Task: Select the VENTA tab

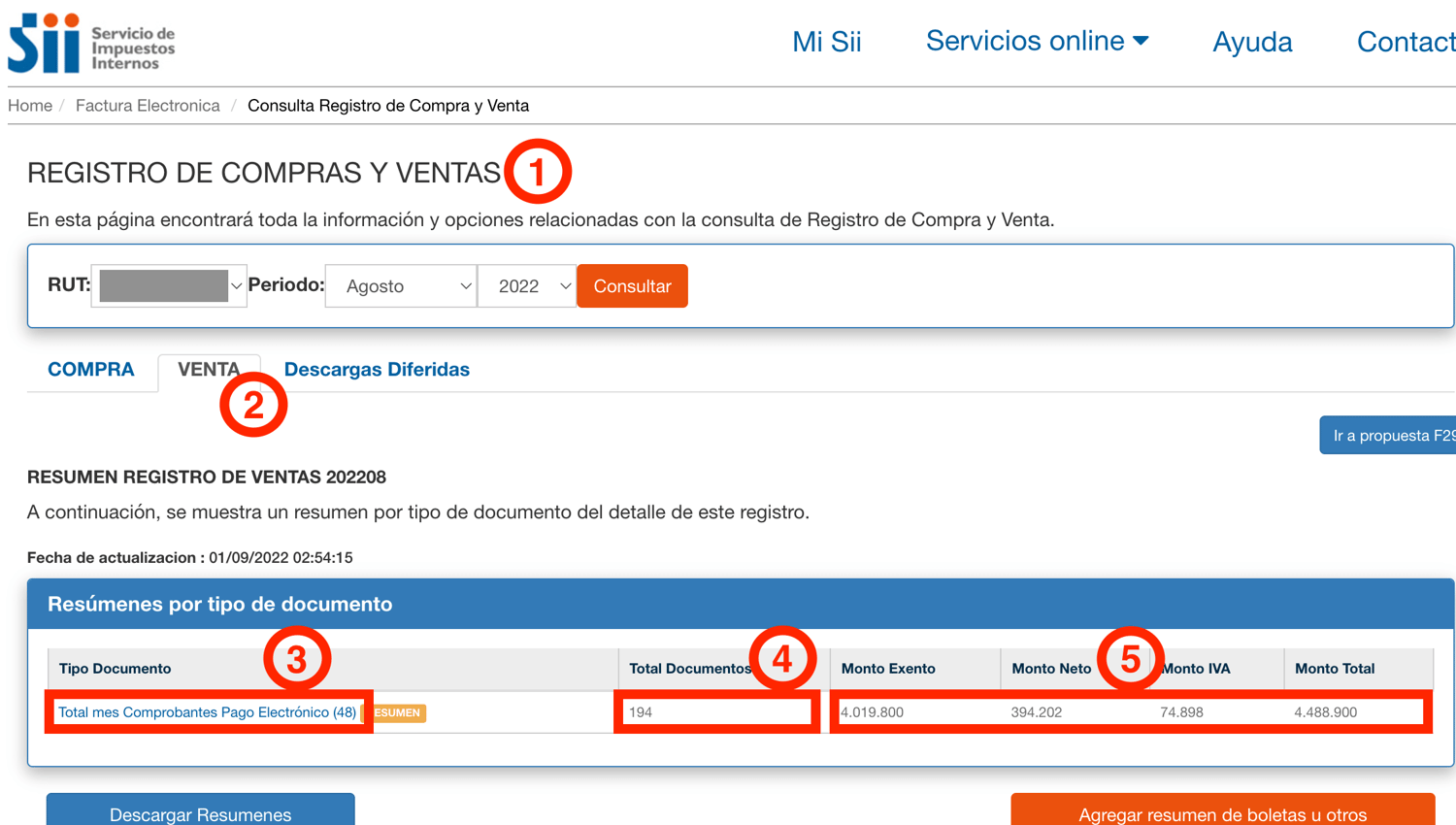Action: [x=209, y=370]
